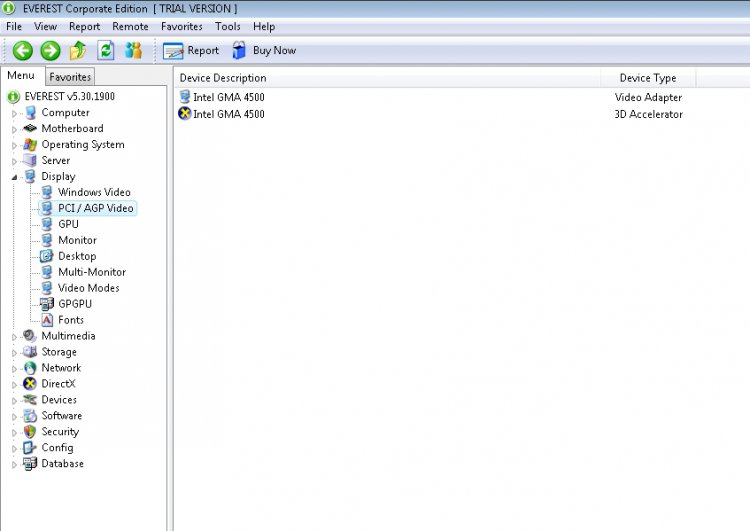Click the DirectX icon in the tree

(x=30, y=384)
